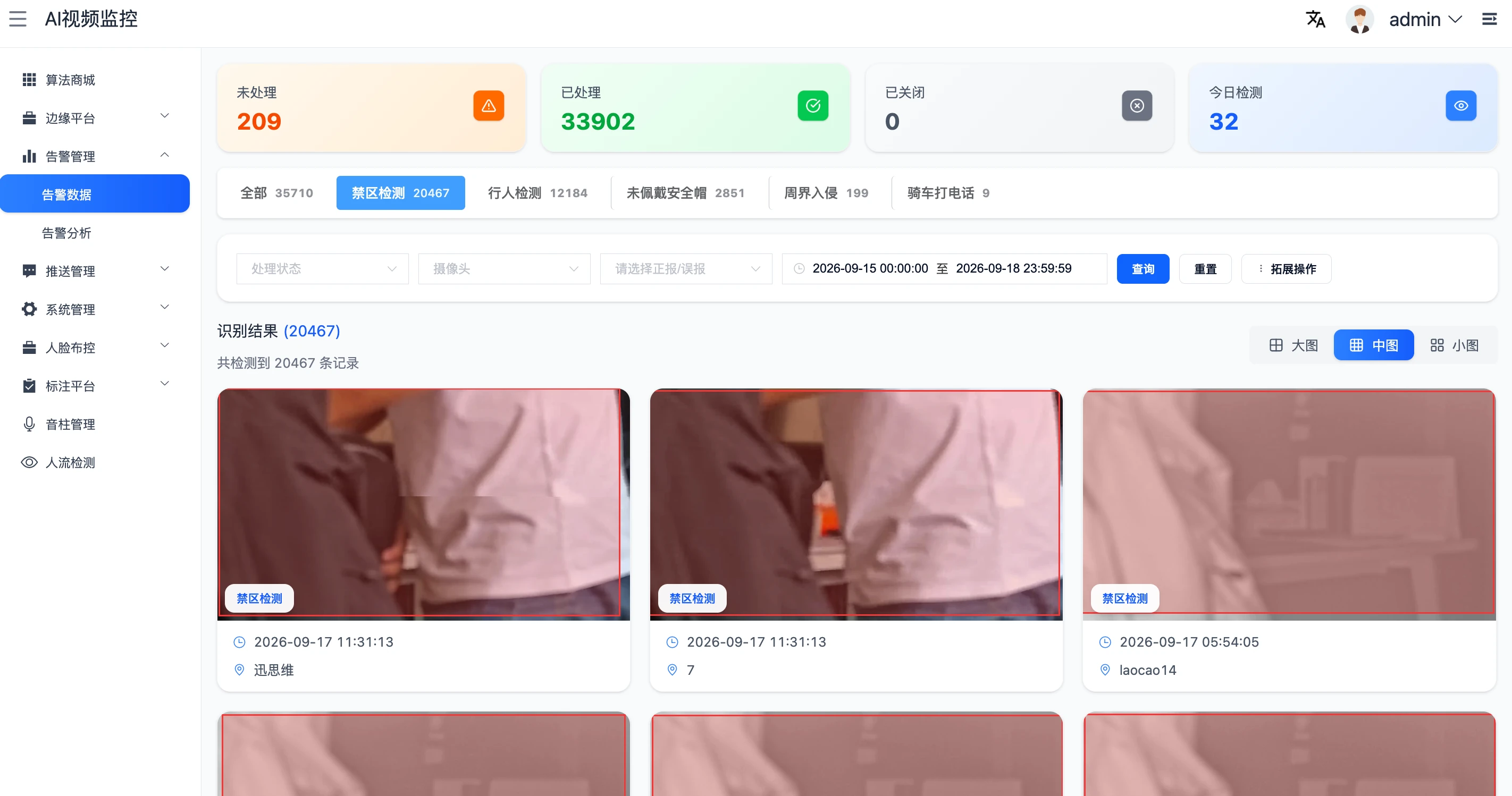Switch to 小图 small view mode

click(1454, 345)
